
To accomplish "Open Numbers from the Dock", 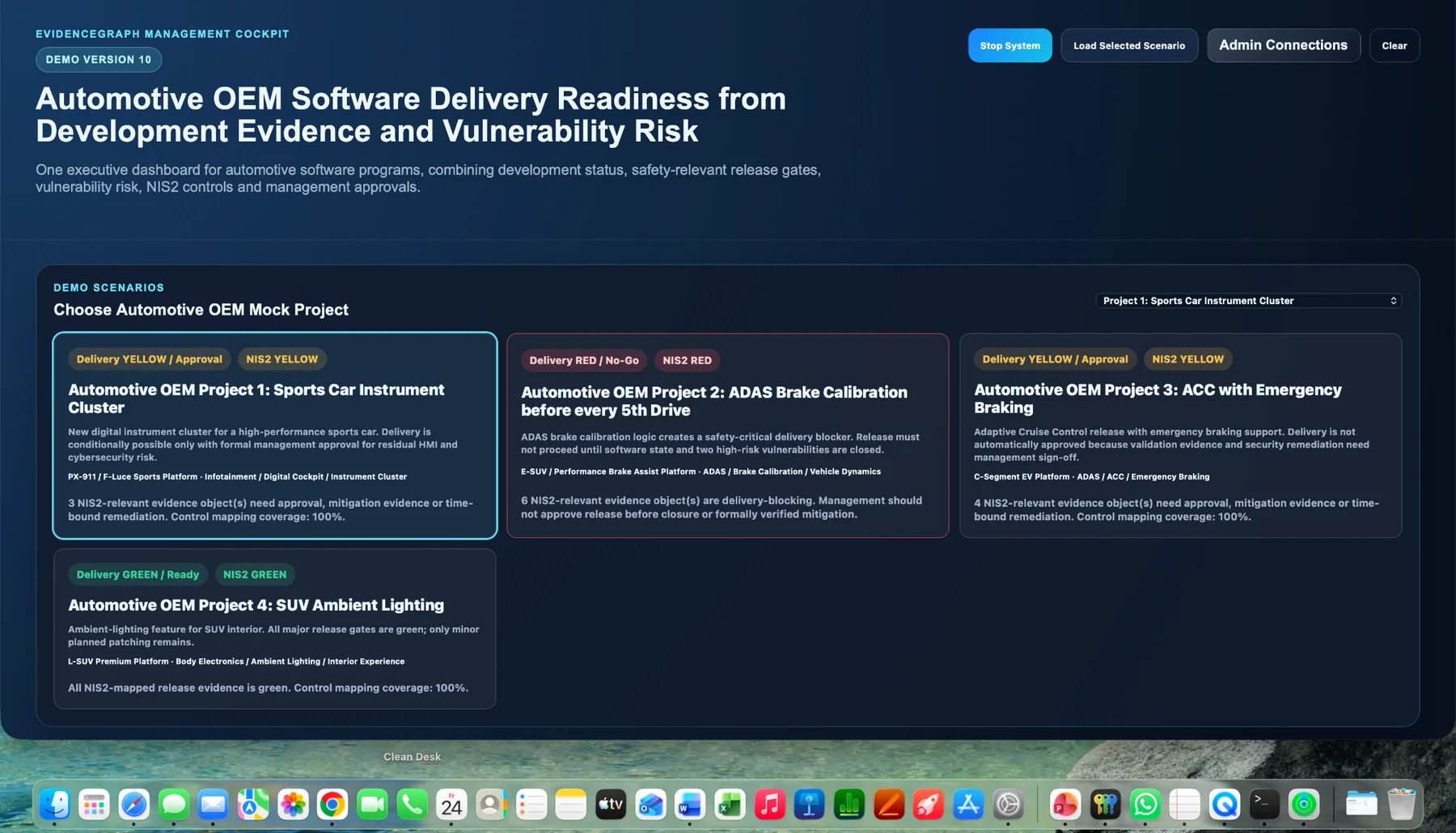I will [849, 805].
